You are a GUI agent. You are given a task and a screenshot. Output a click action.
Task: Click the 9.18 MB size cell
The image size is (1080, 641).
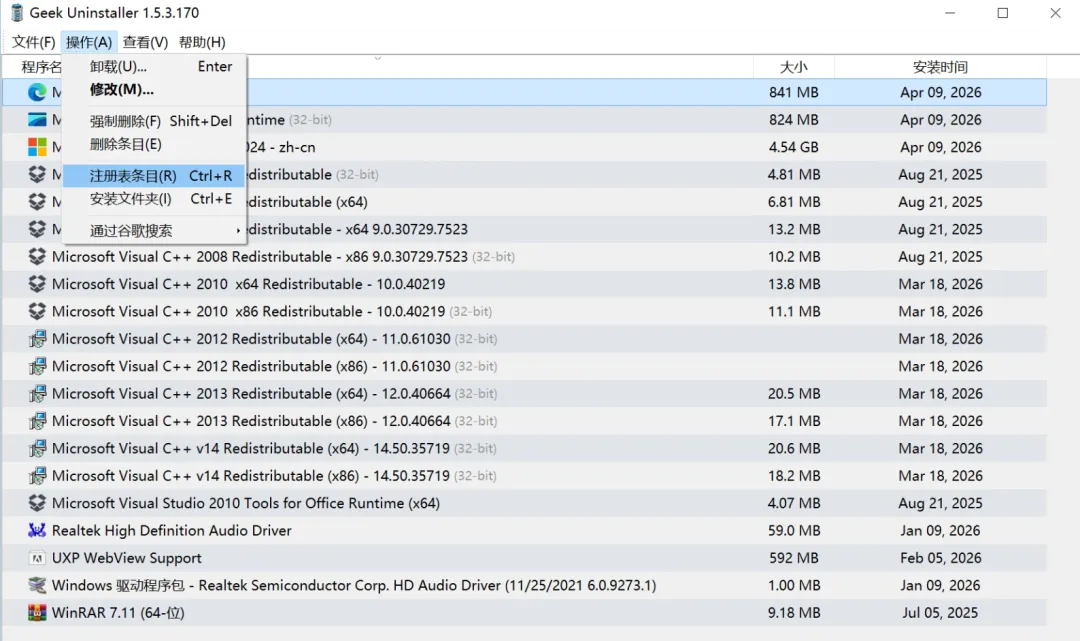pos(793,613)
